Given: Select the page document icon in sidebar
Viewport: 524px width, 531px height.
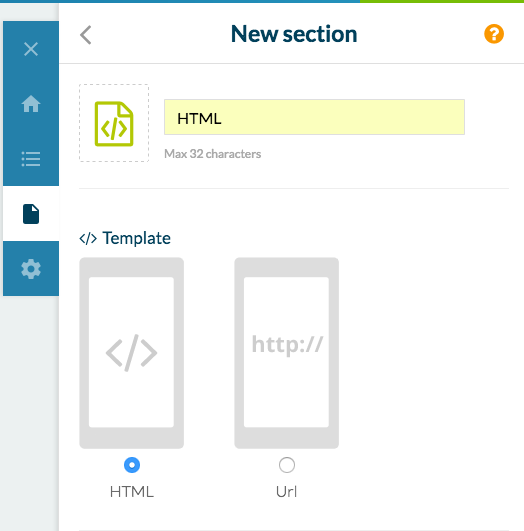Looking at the screenshot, I should (31, 214).
